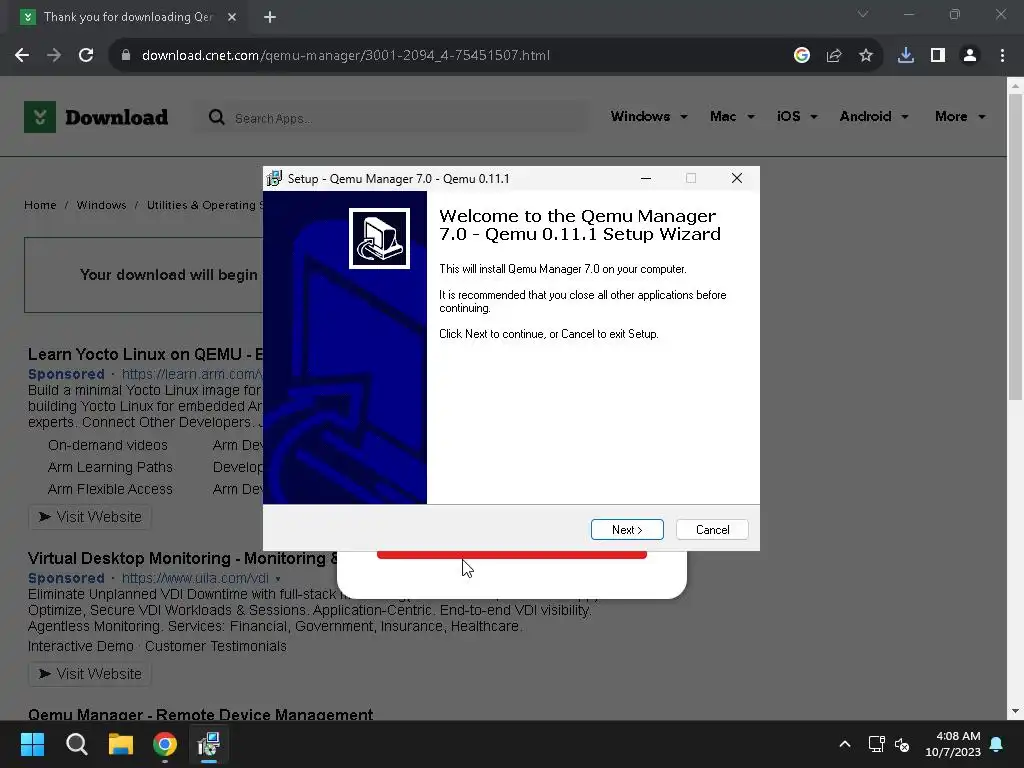Go back in Chrome browser
Viewport: 1024px width, 768px height.
pyautogui.click(x=22, y=56)
